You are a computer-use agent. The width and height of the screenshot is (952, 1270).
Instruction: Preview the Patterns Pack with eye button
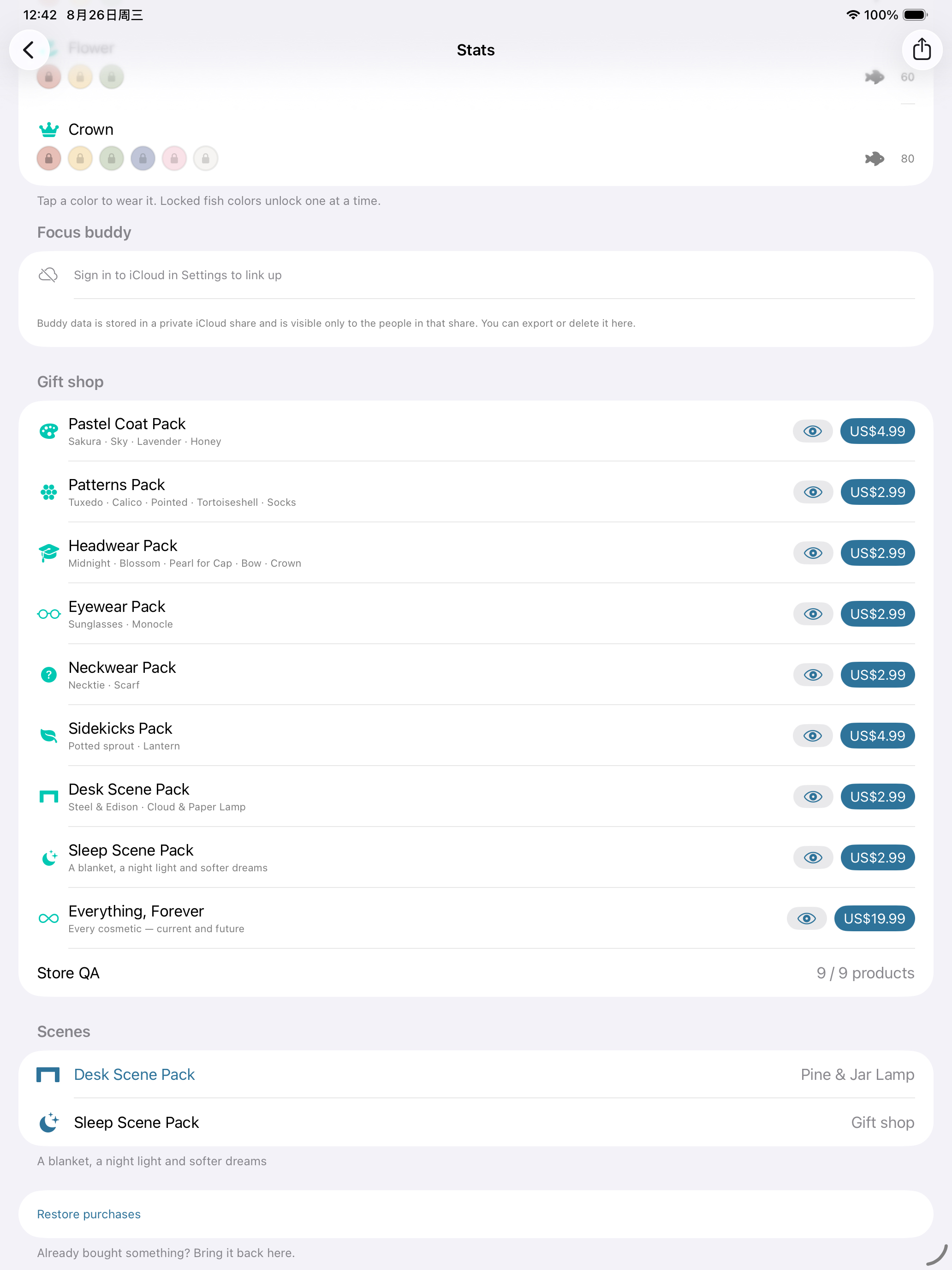pos(813,492)
